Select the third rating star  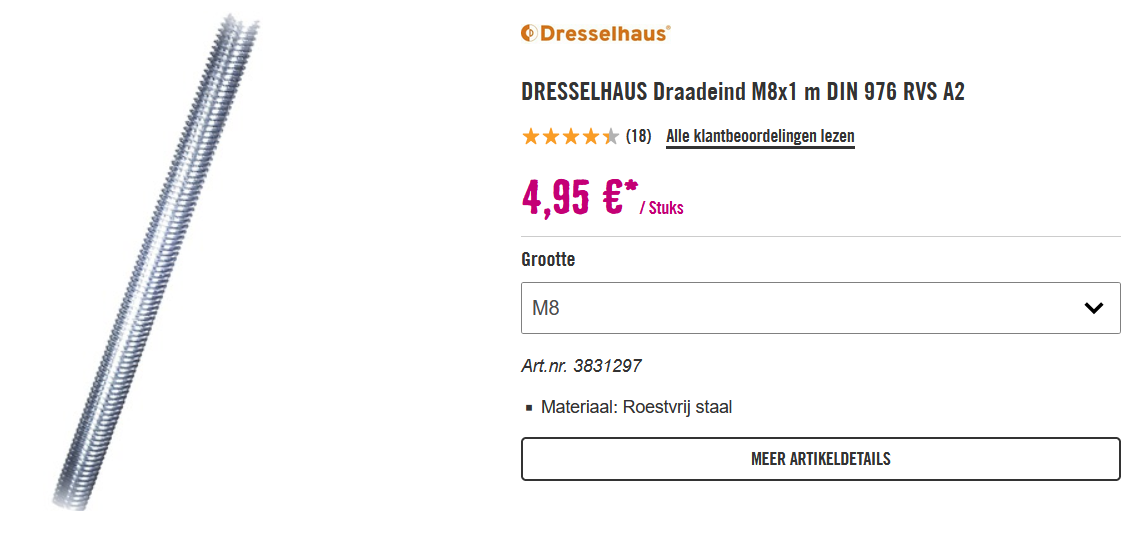click(x=571, y=136)
